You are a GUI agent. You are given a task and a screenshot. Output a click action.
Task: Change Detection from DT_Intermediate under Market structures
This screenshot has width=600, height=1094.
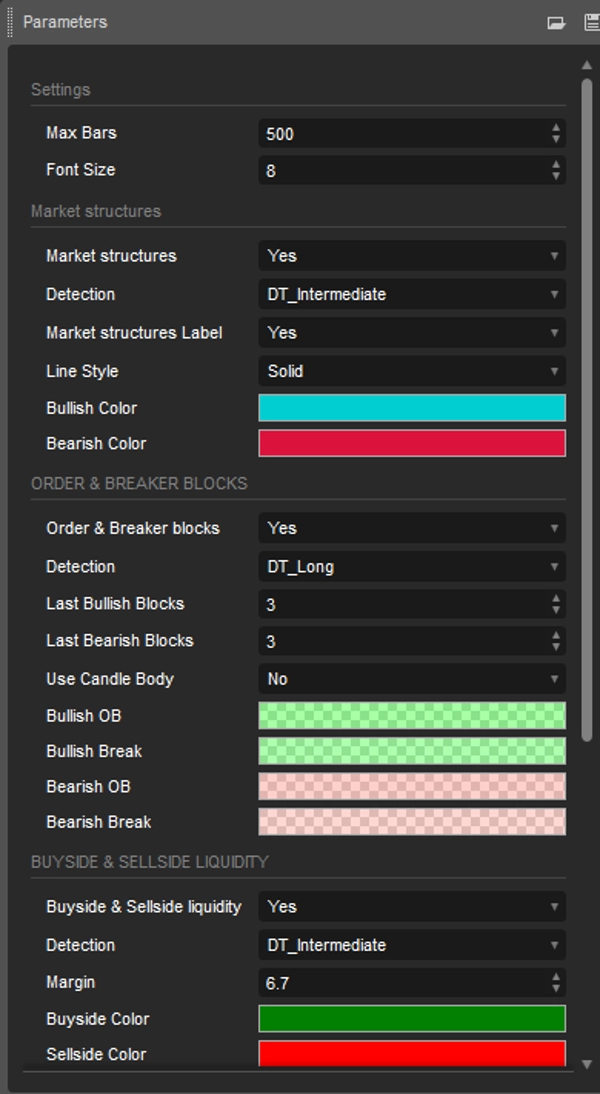click(x=411, y=294)
